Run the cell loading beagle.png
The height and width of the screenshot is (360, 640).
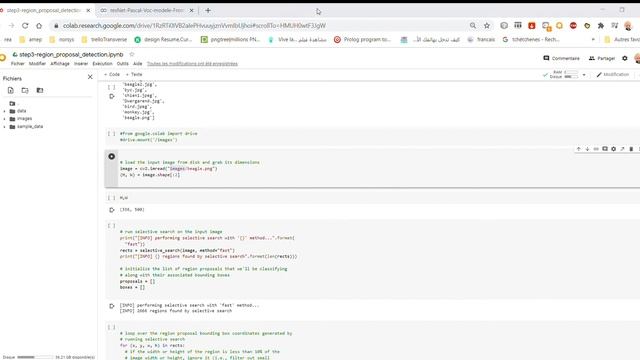point(111,156)
